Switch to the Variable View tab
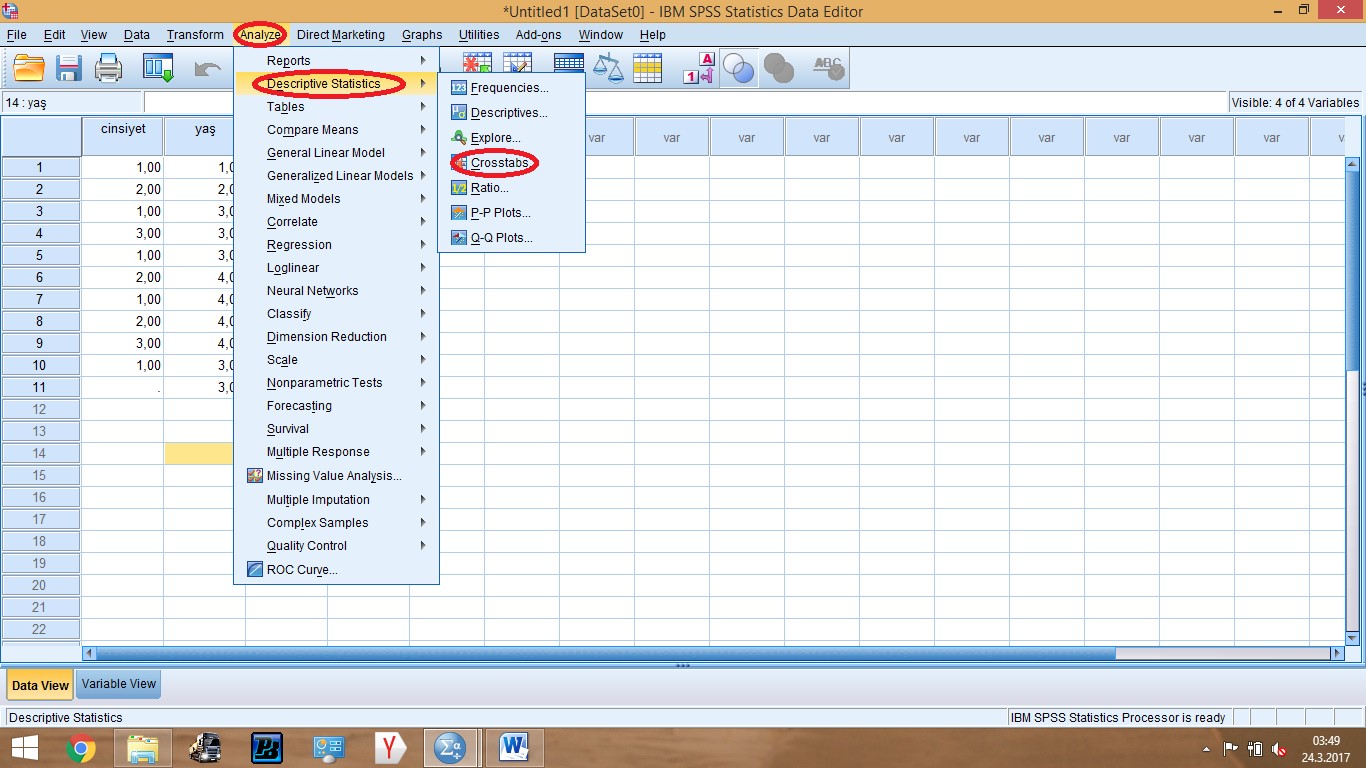 pyautogui.click(x=119, y=684)
